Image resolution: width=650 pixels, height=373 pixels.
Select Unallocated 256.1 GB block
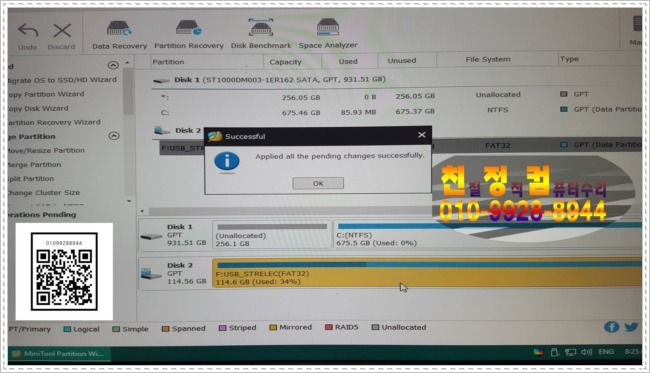click(x=272, y=235)
